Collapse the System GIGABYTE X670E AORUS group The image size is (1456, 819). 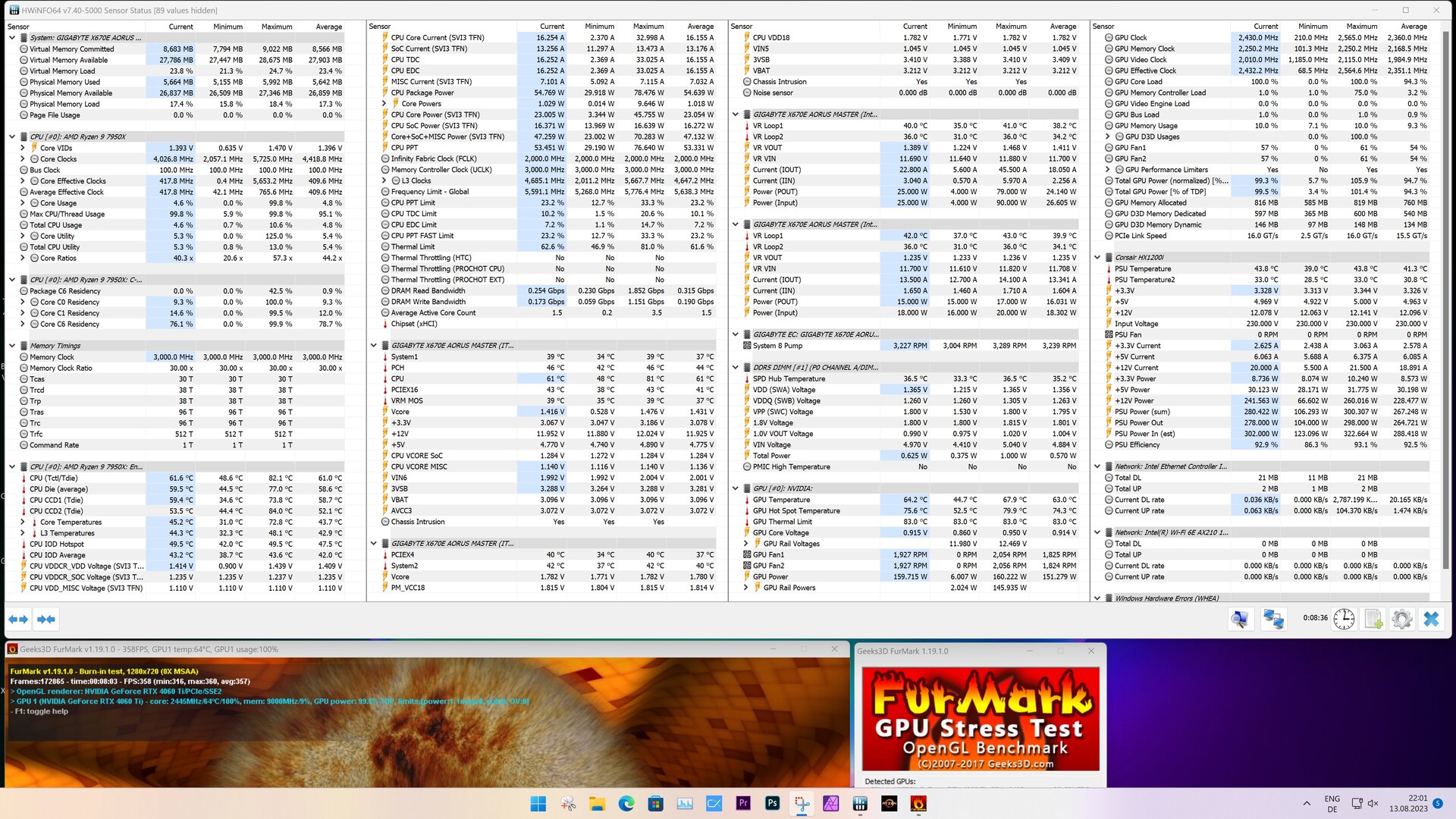click(x=12, y=38)
